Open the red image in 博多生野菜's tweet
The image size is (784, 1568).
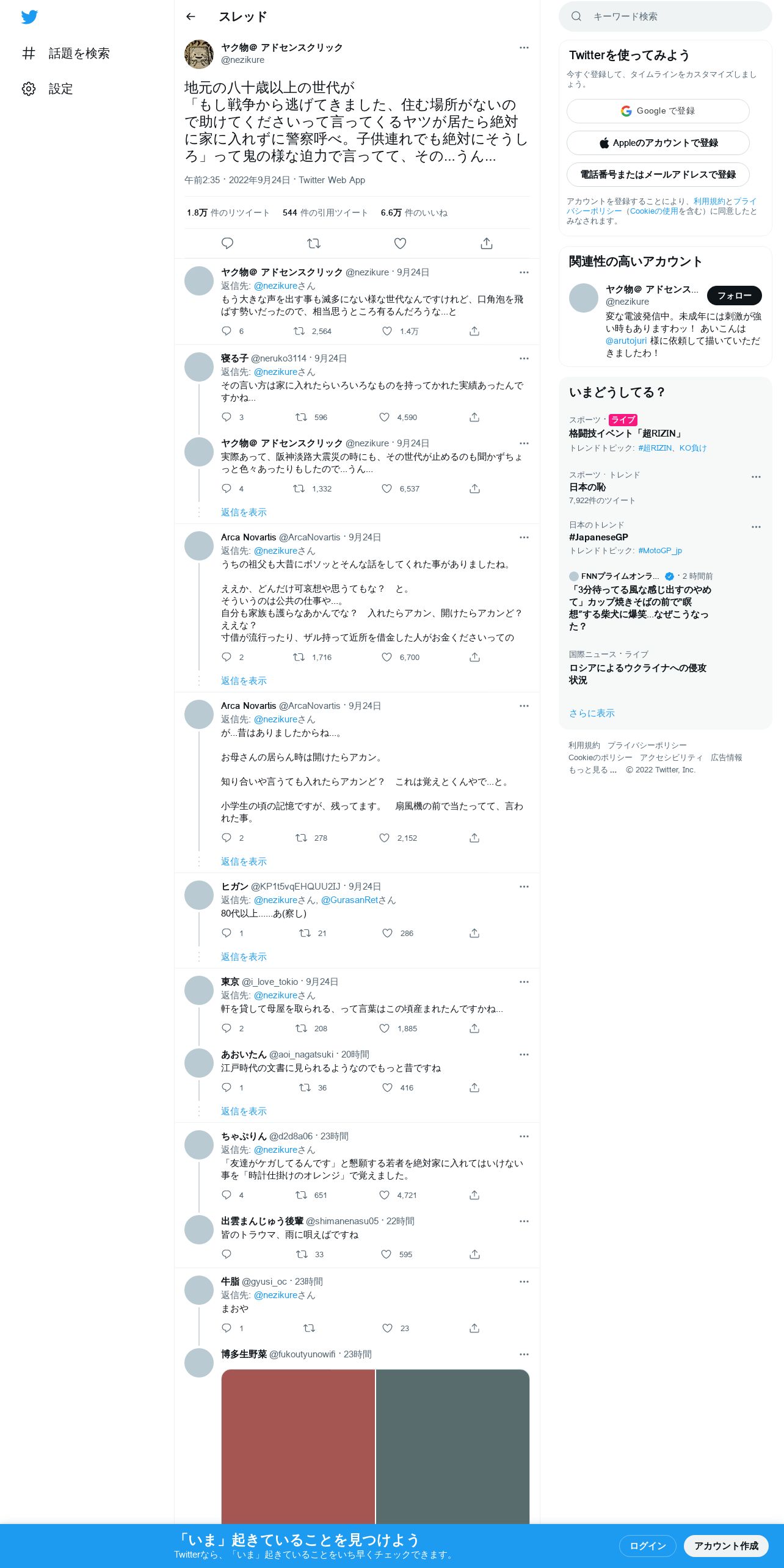298,1446
